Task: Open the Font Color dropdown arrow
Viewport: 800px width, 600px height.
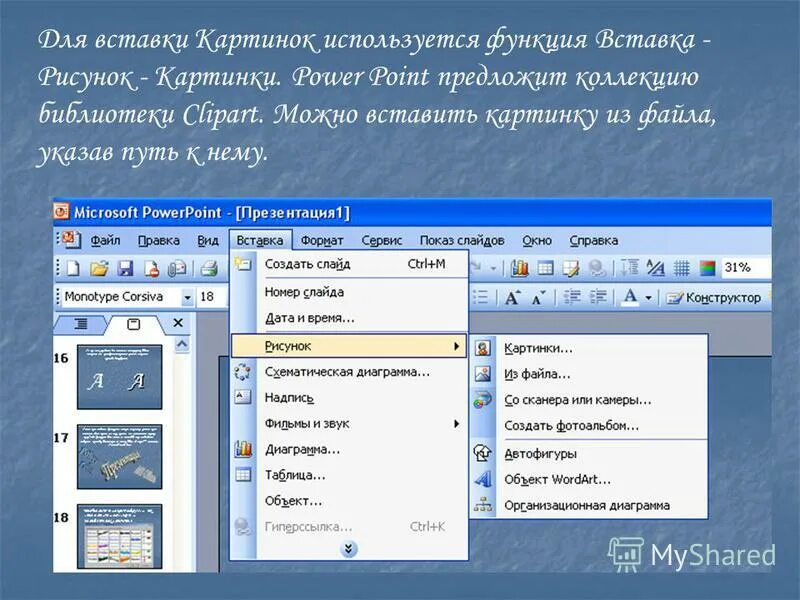Action: pyautogui.click(x=648, y=297)
